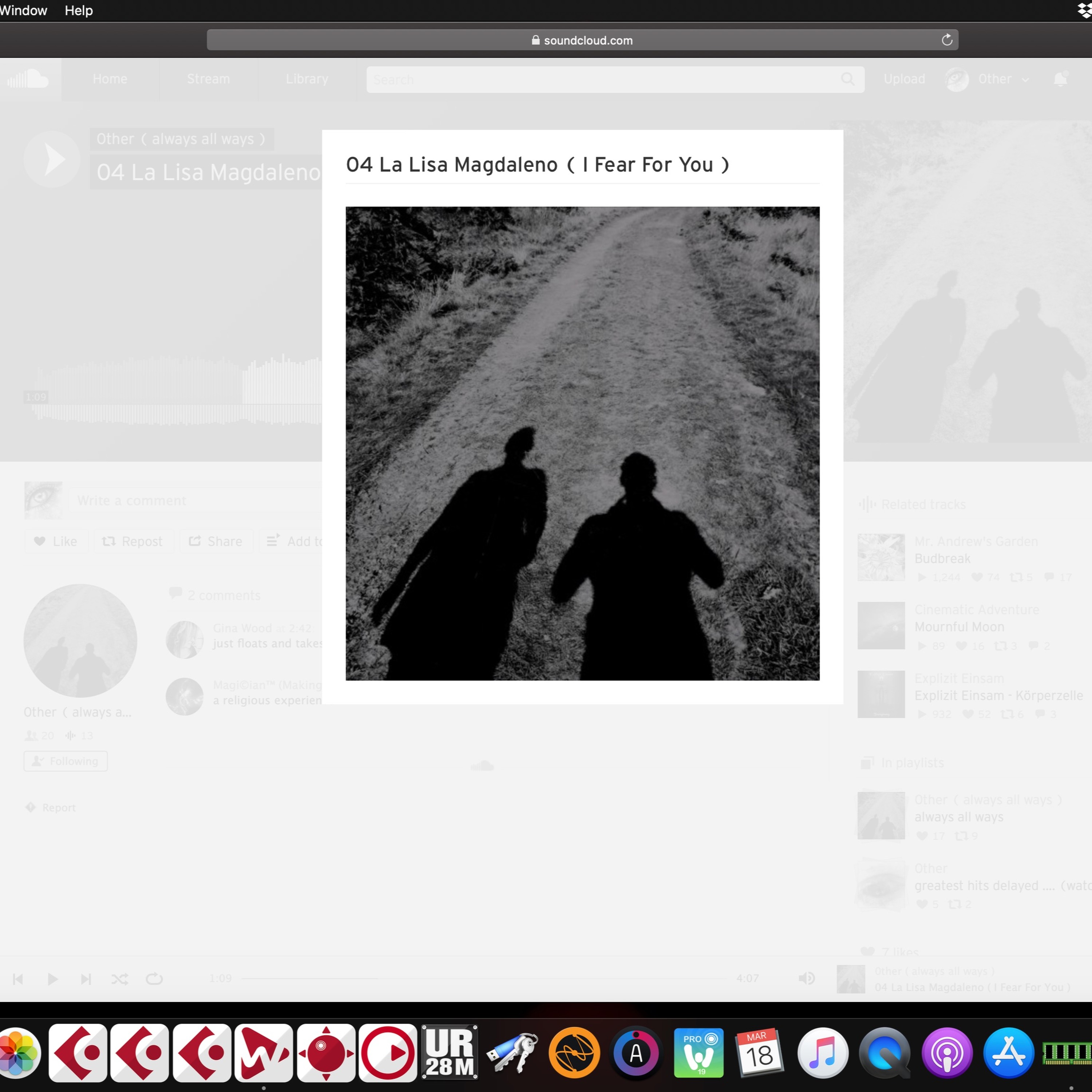This screenshot has height=1092, width=1092.
Task: Click the SoundCloud logo icon
Action: [x=28, y=79]
